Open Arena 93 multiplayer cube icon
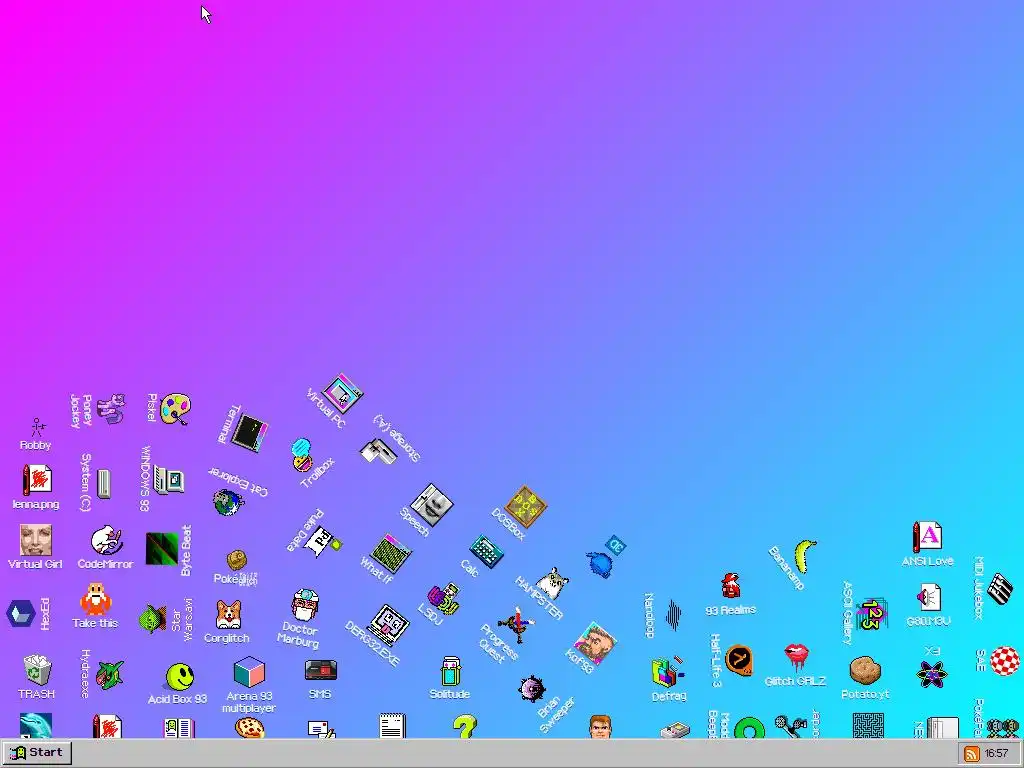This screenshot has width=1024, height=768. tap(249, 672)
